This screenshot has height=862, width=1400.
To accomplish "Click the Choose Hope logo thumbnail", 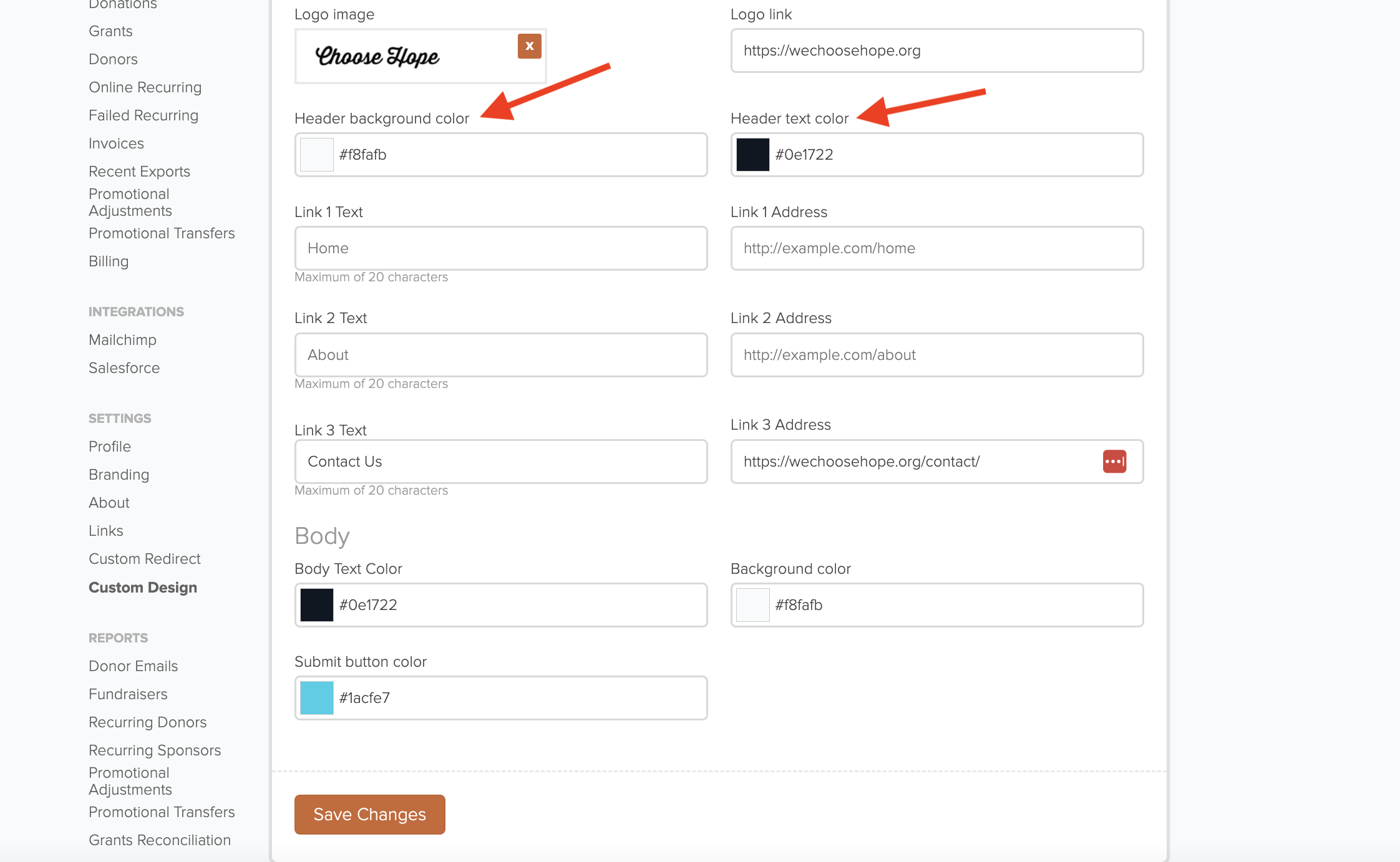I will tap(377, 57).
